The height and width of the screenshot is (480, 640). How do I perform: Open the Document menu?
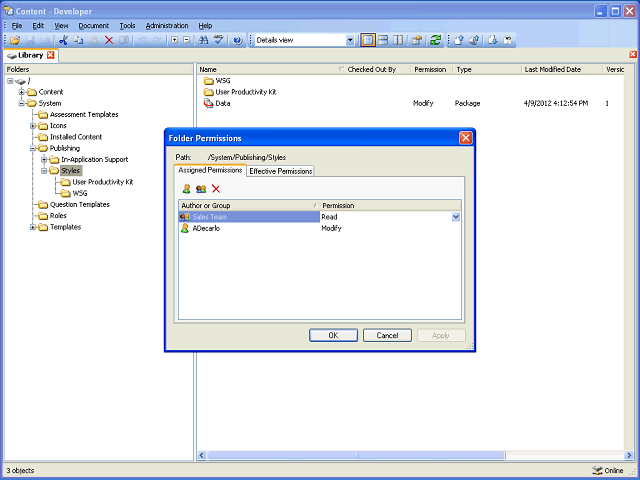coord(93,26)
